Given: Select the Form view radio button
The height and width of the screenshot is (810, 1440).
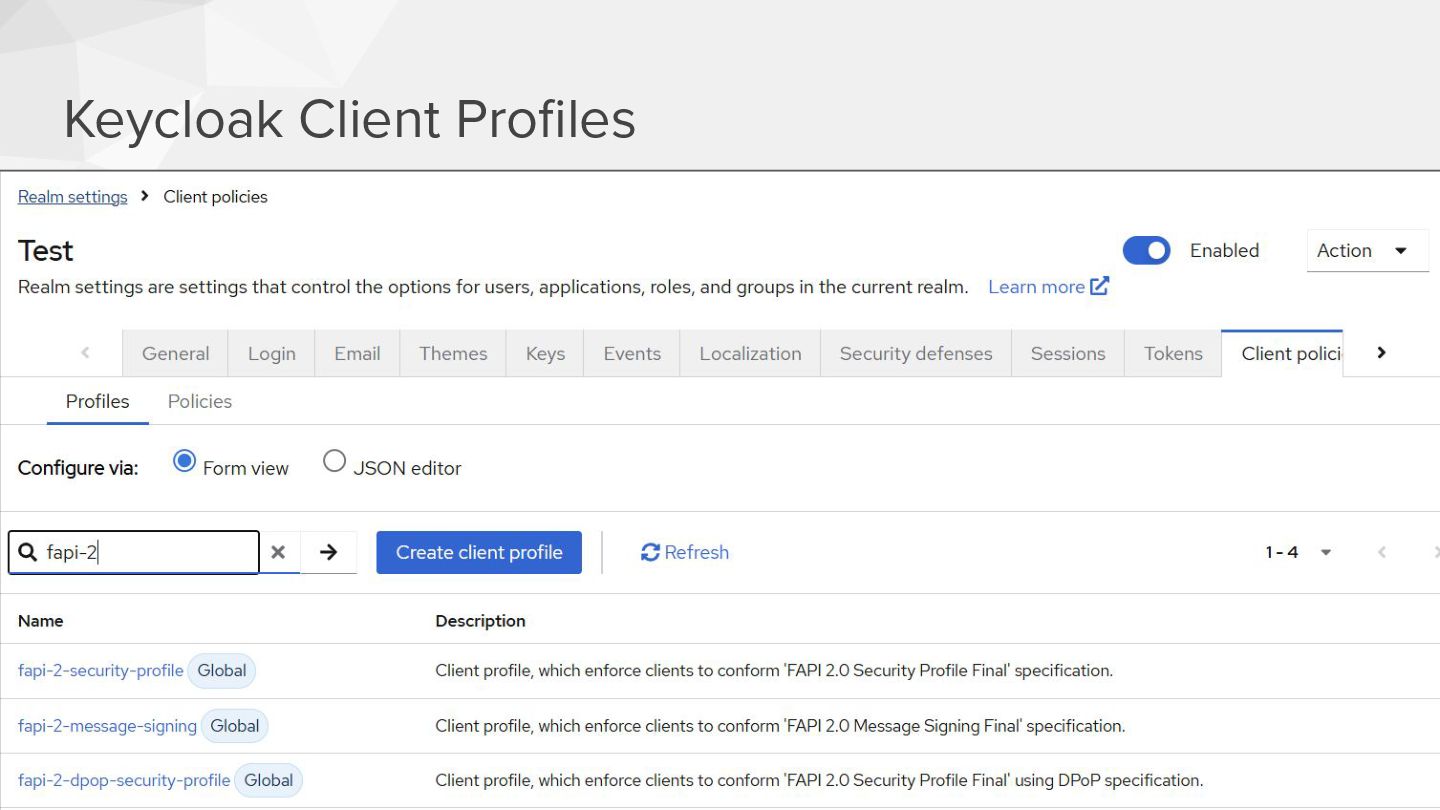Looking at the screenshot, I should pos(184,461).
